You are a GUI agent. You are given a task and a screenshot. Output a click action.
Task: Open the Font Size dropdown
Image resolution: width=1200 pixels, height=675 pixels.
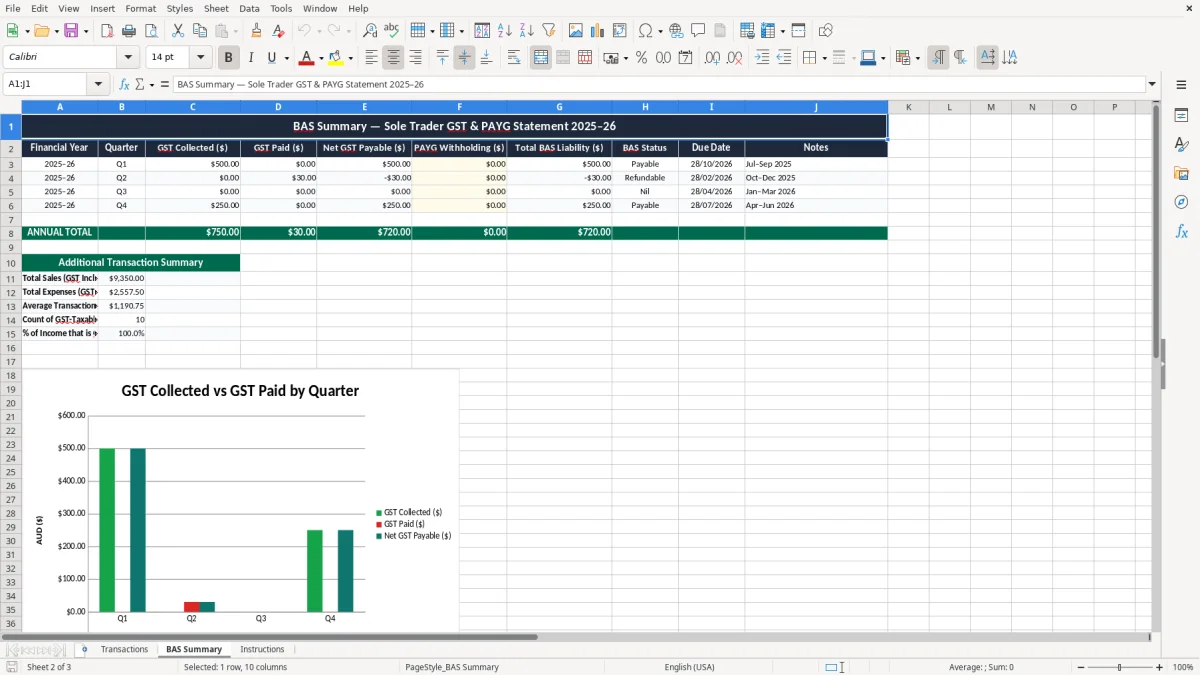click(x=200, y=57)
